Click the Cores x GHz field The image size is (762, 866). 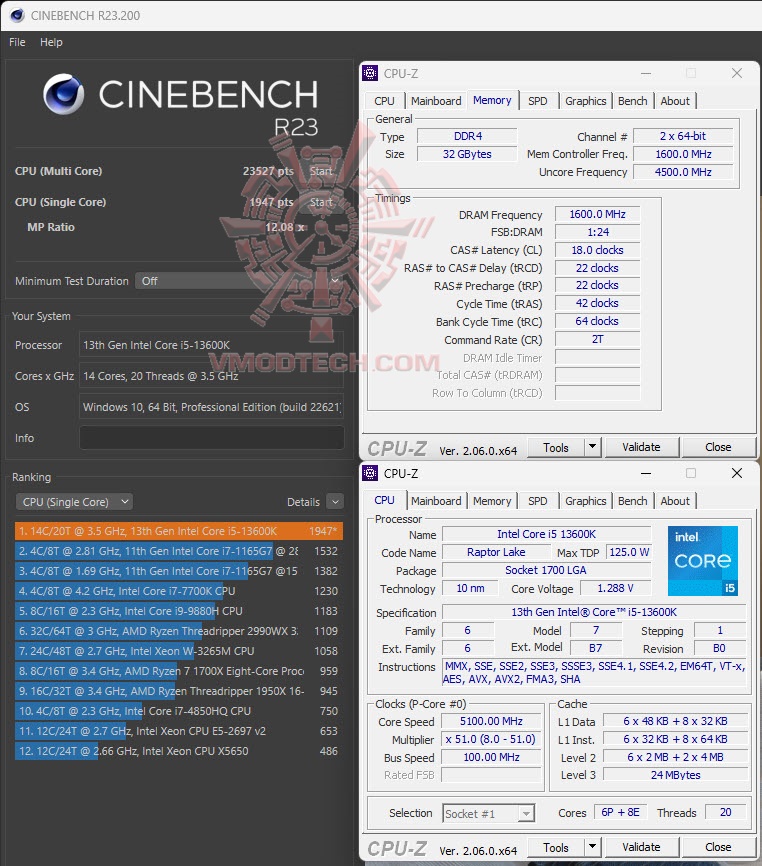tap(211, 376)
